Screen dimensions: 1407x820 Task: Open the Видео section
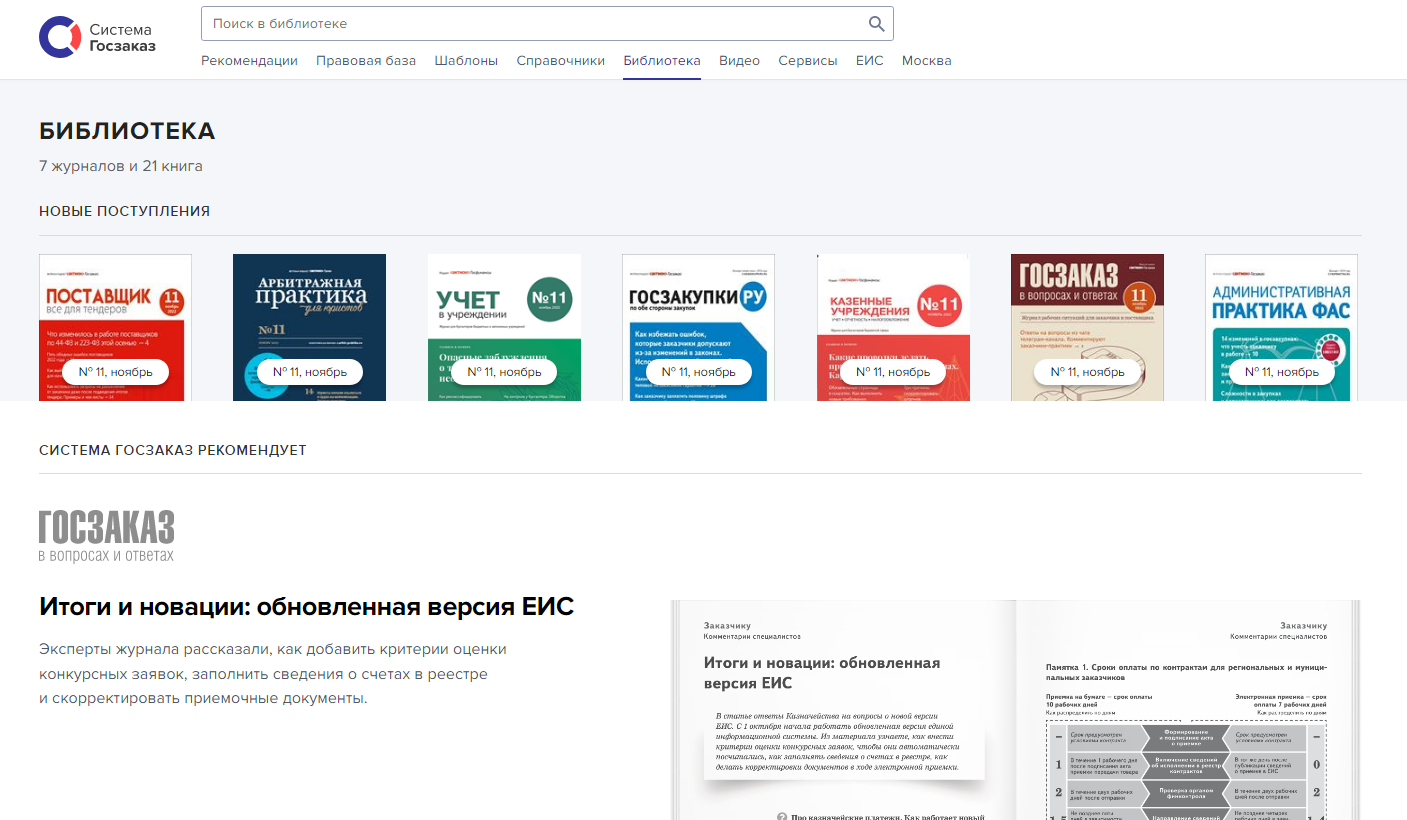739,60
